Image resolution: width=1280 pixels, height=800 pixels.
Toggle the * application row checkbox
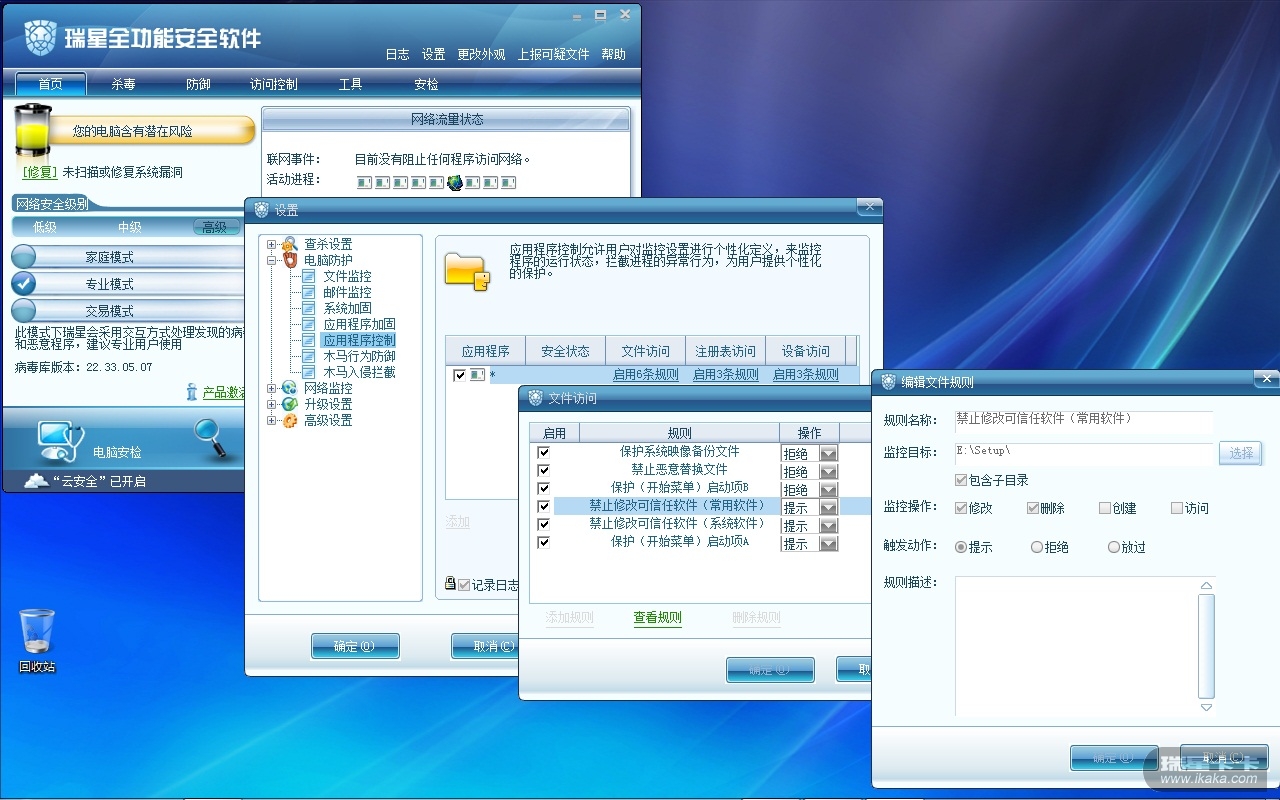460,375
